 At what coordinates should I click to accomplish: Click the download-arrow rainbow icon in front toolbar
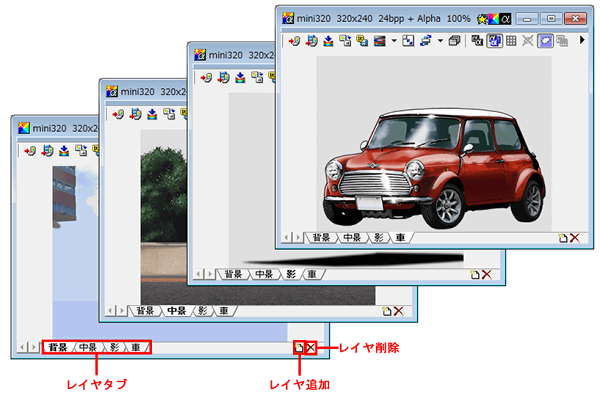[x=328, y=41]
